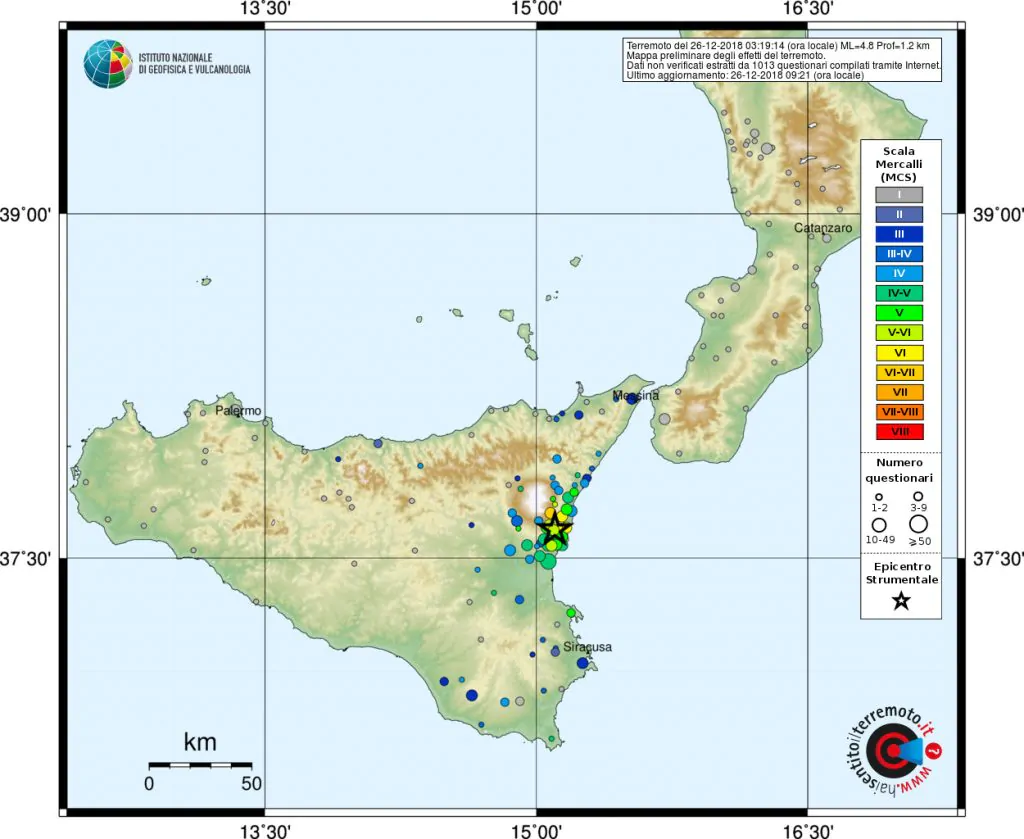Viewport: 1024px width, 839px height.
Task: Click the Catanzaro city label
Action: [x=823, y=228]
